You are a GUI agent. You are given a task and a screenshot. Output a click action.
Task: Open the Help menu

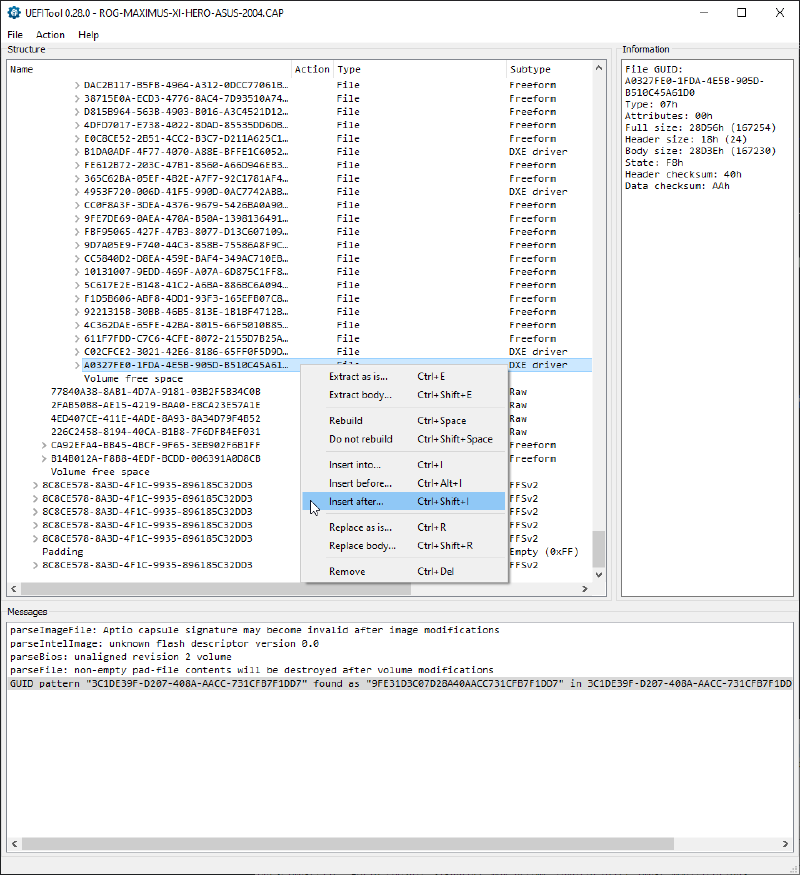(x=87, y=34)
